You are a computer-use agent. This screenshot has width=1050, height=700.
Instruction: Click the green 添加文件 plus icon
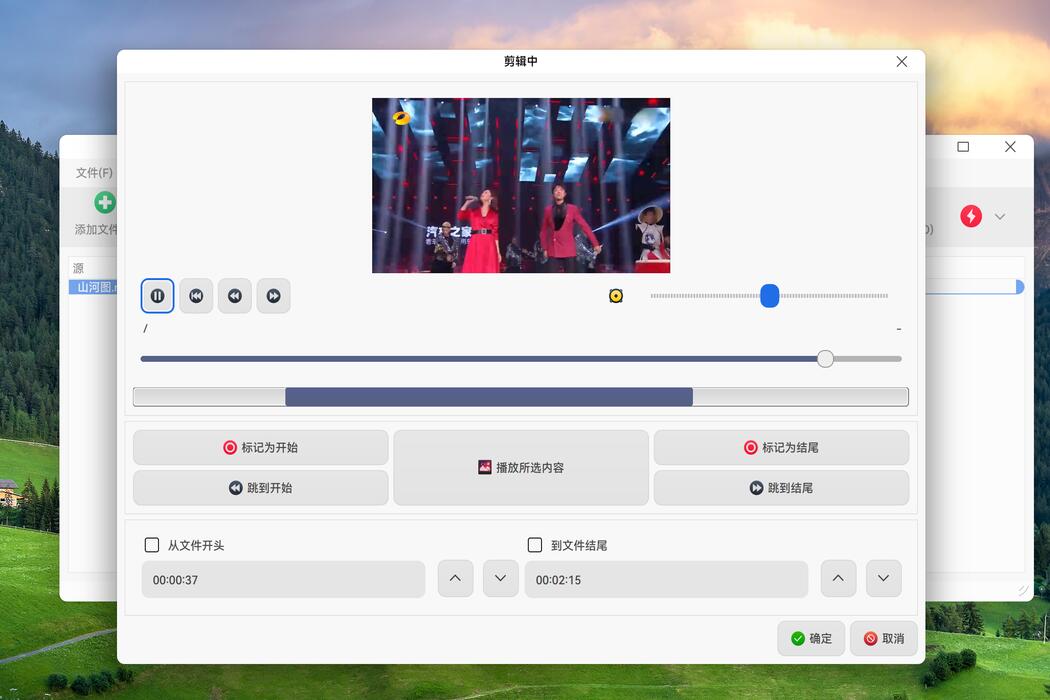click(104, 202)
